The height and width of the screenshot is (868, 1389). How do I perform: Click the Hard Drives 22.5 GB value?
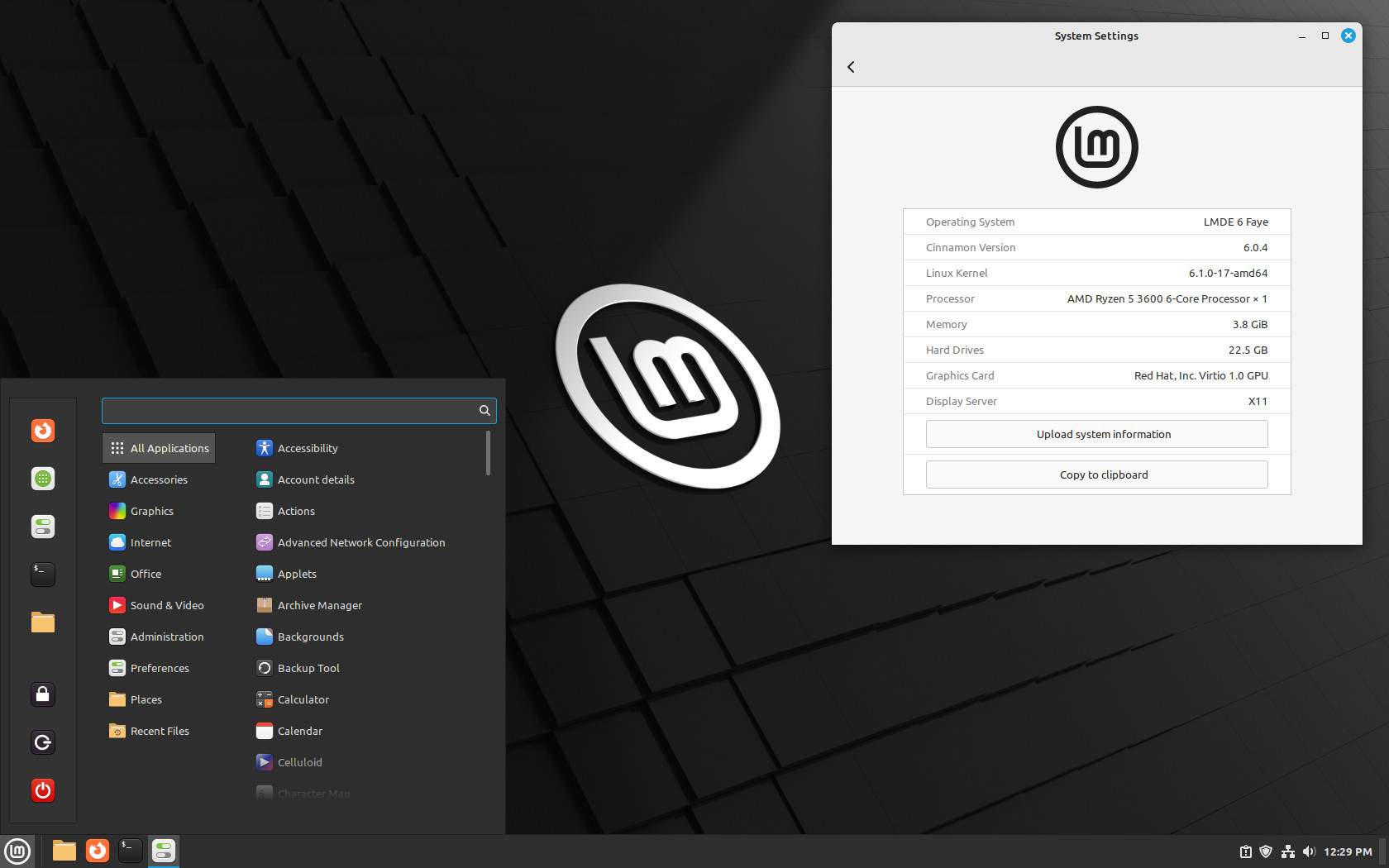[1248, 350]
